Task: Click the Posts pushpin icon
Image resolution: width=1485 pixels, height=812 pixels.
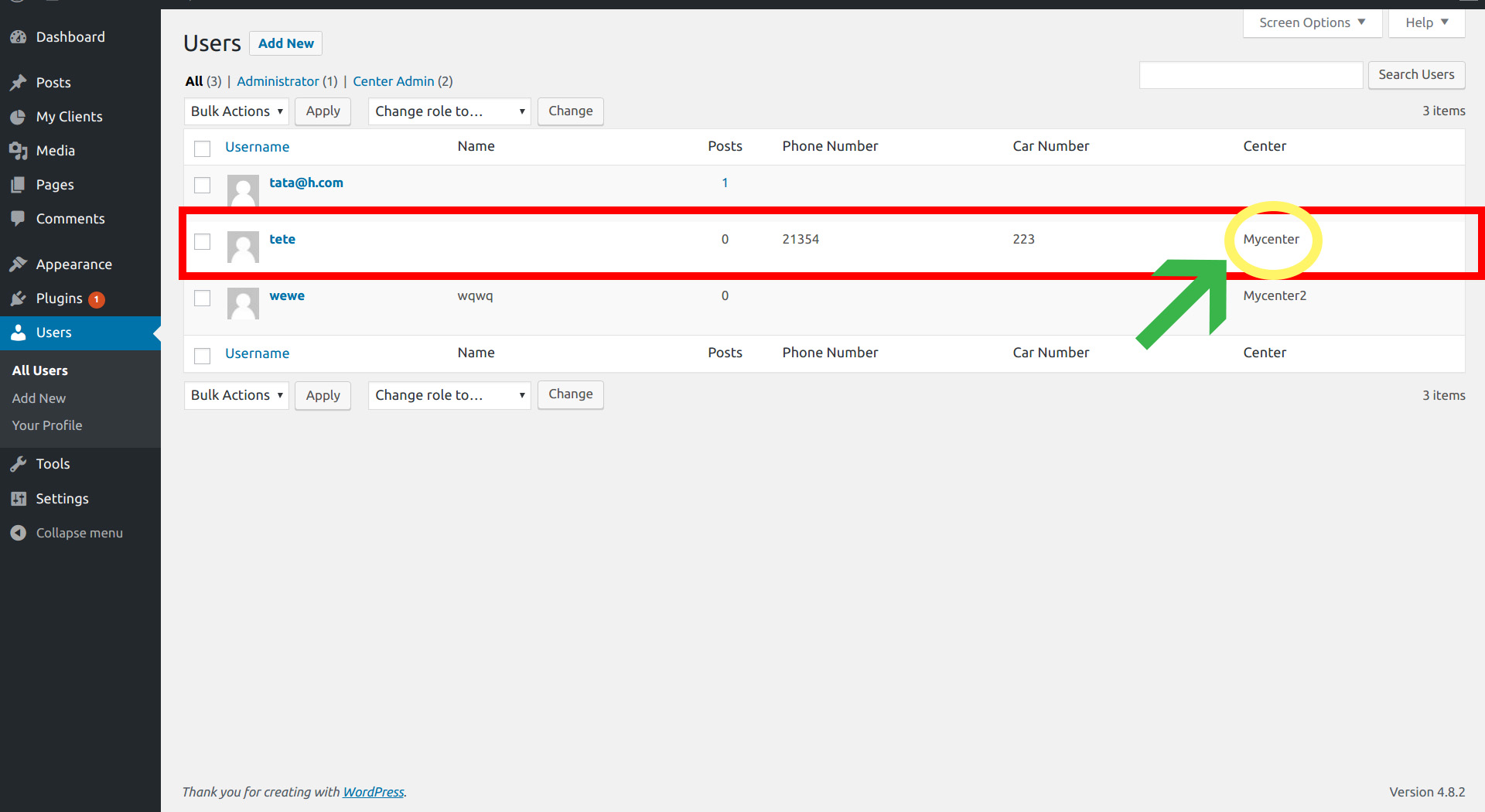Action: click(19, 83)
